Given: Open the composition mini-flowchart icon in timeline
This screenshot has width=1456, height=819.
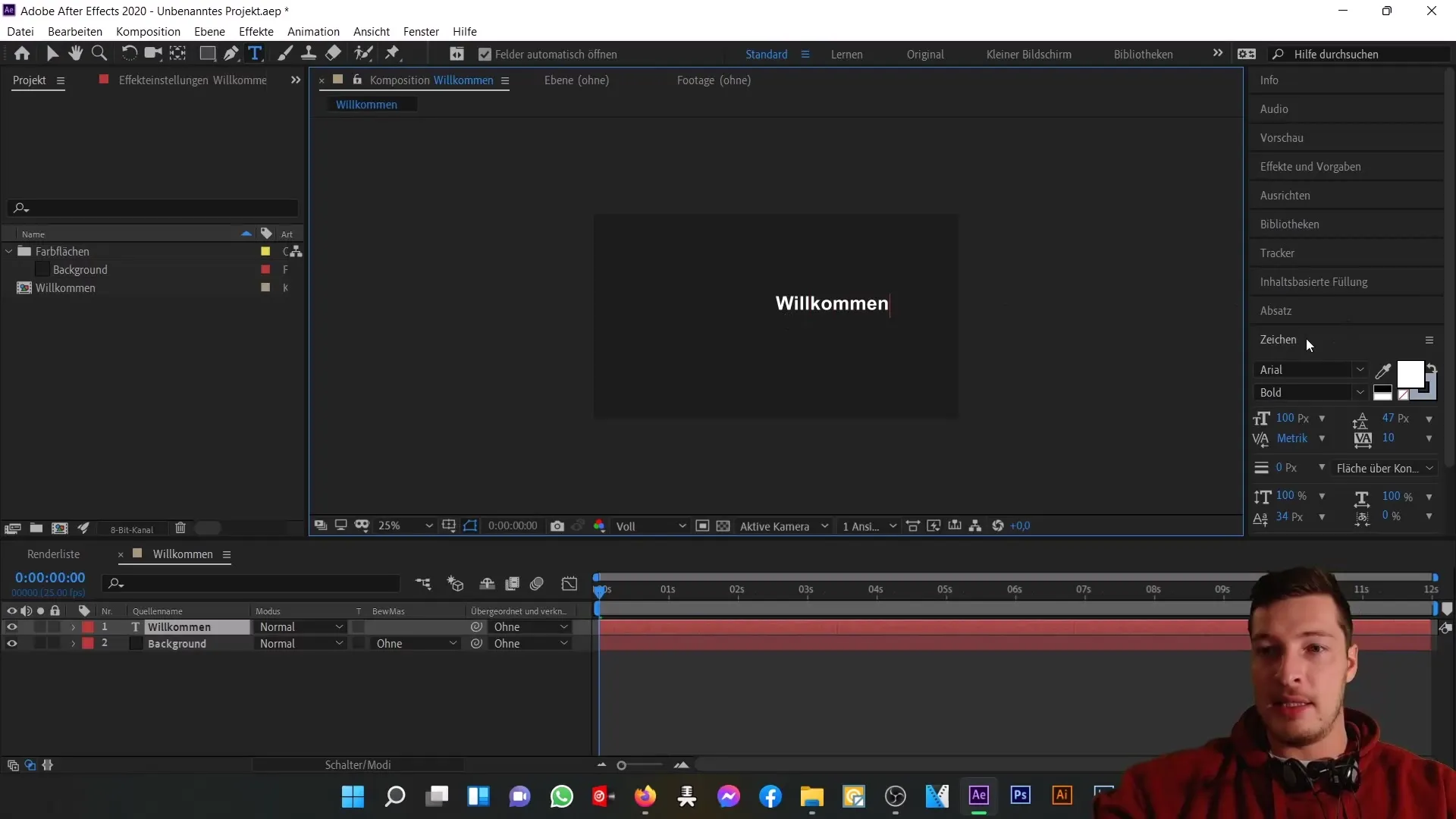Looking at the screenshot, I should tap(423, 583).
